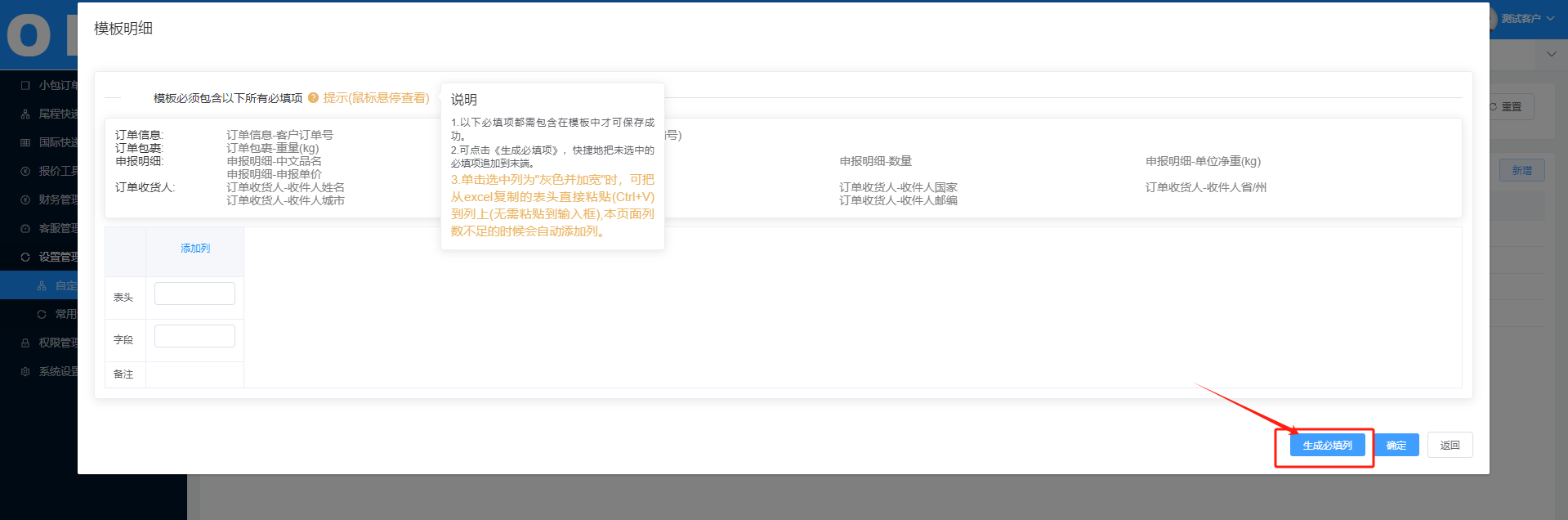Click the 小包订单 sidebar icon

(25, 85)
